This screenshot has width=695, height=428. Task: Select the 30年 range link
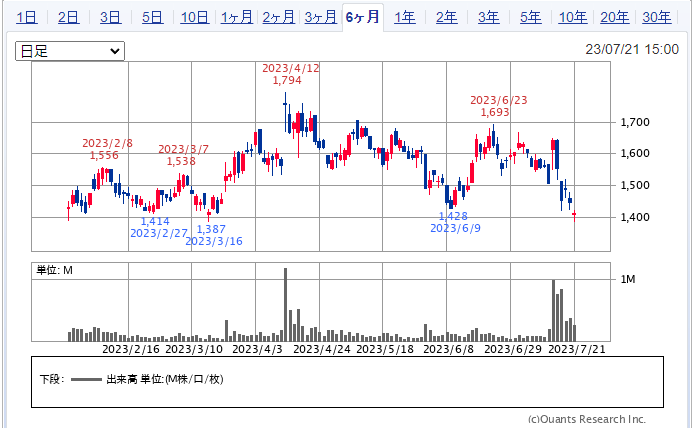[656, 17]
